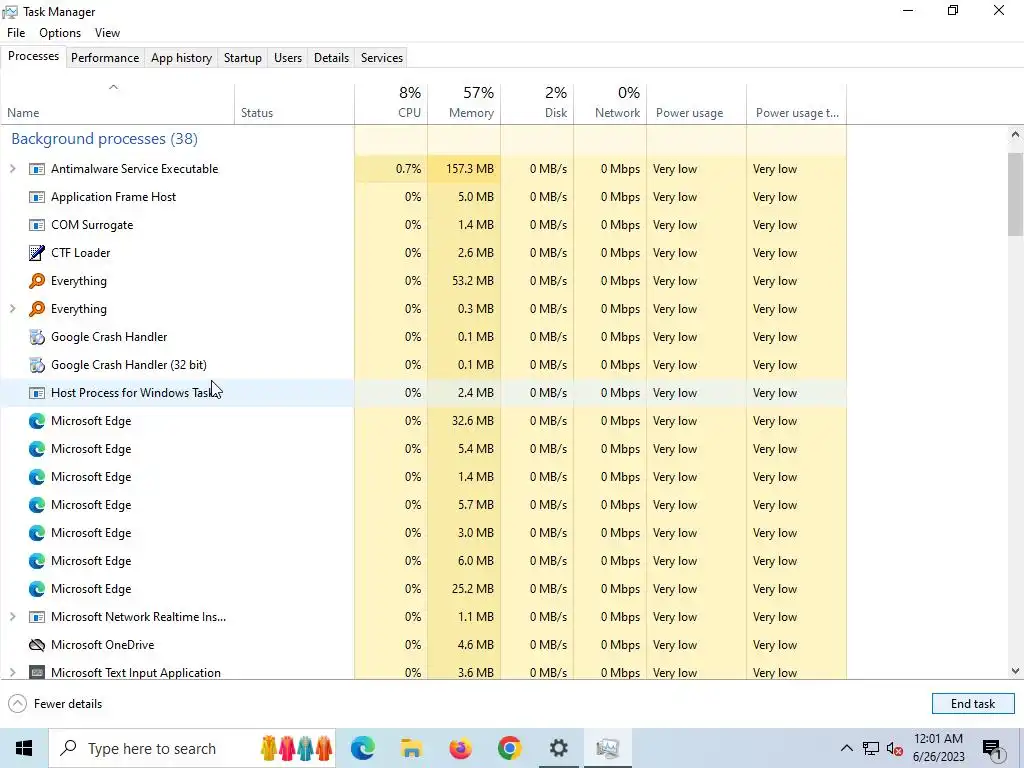
Task: Click the taskbar search box
Action: [x=193, y=748]
